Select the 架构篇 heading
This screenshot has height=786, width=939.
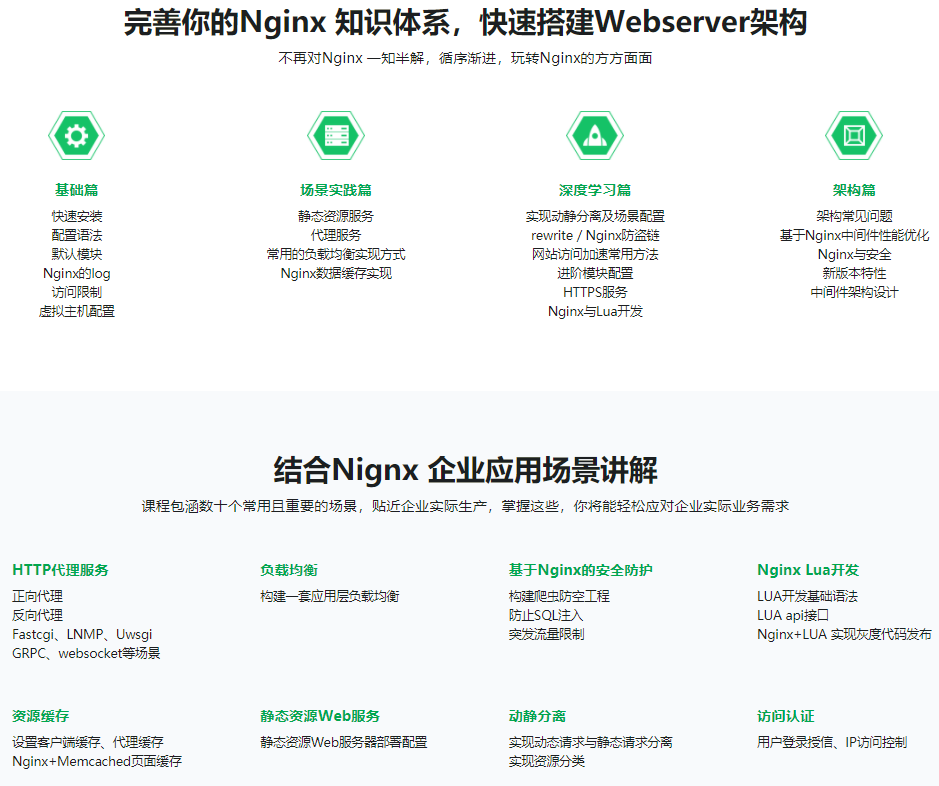click(x=854, y=190)
